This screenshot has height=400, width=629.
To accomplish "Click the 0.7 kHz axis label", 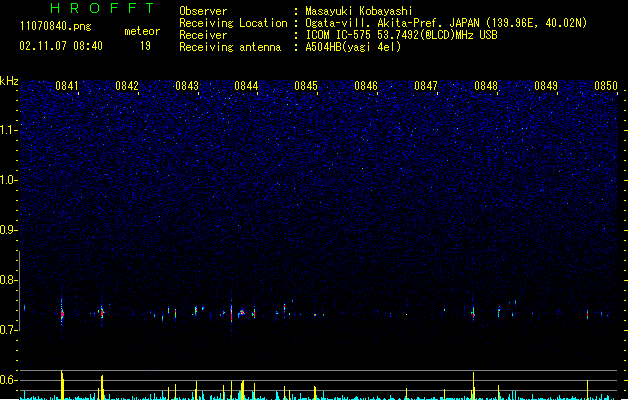I will (8, 330).
